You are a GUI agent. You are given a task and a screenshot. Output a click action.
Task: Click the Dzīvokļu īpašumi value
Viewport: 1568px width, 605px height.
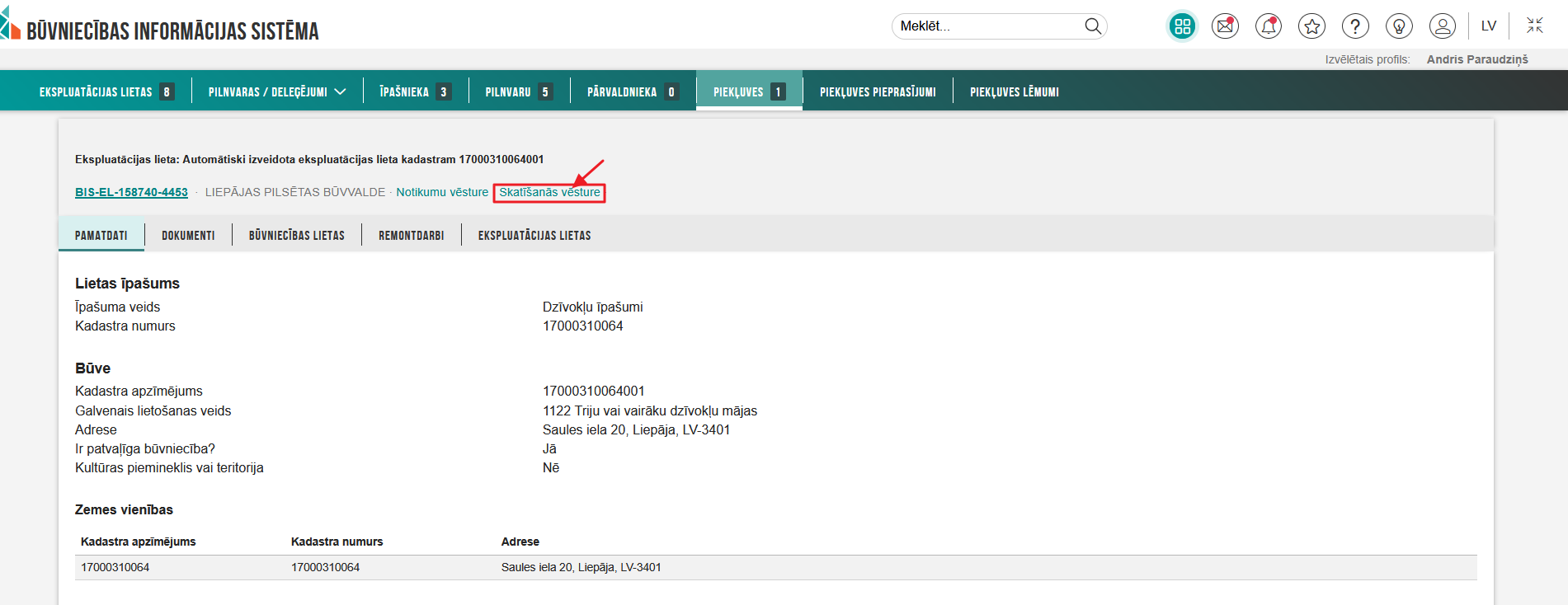click(x=593, y=307)
